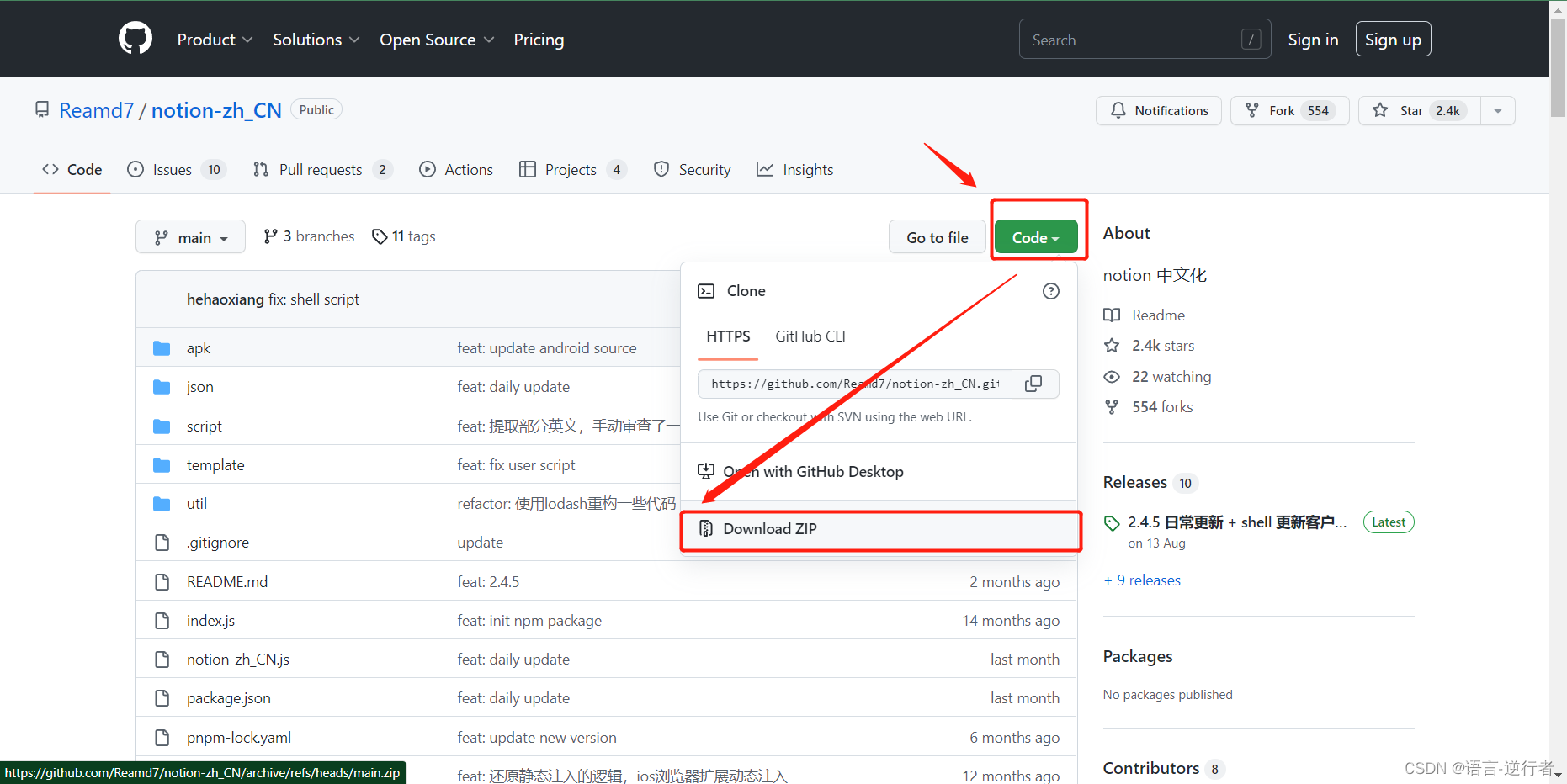This screenshot has width=1567, height=784.
Task: Click Sign in
Action: coord(1313,40)
